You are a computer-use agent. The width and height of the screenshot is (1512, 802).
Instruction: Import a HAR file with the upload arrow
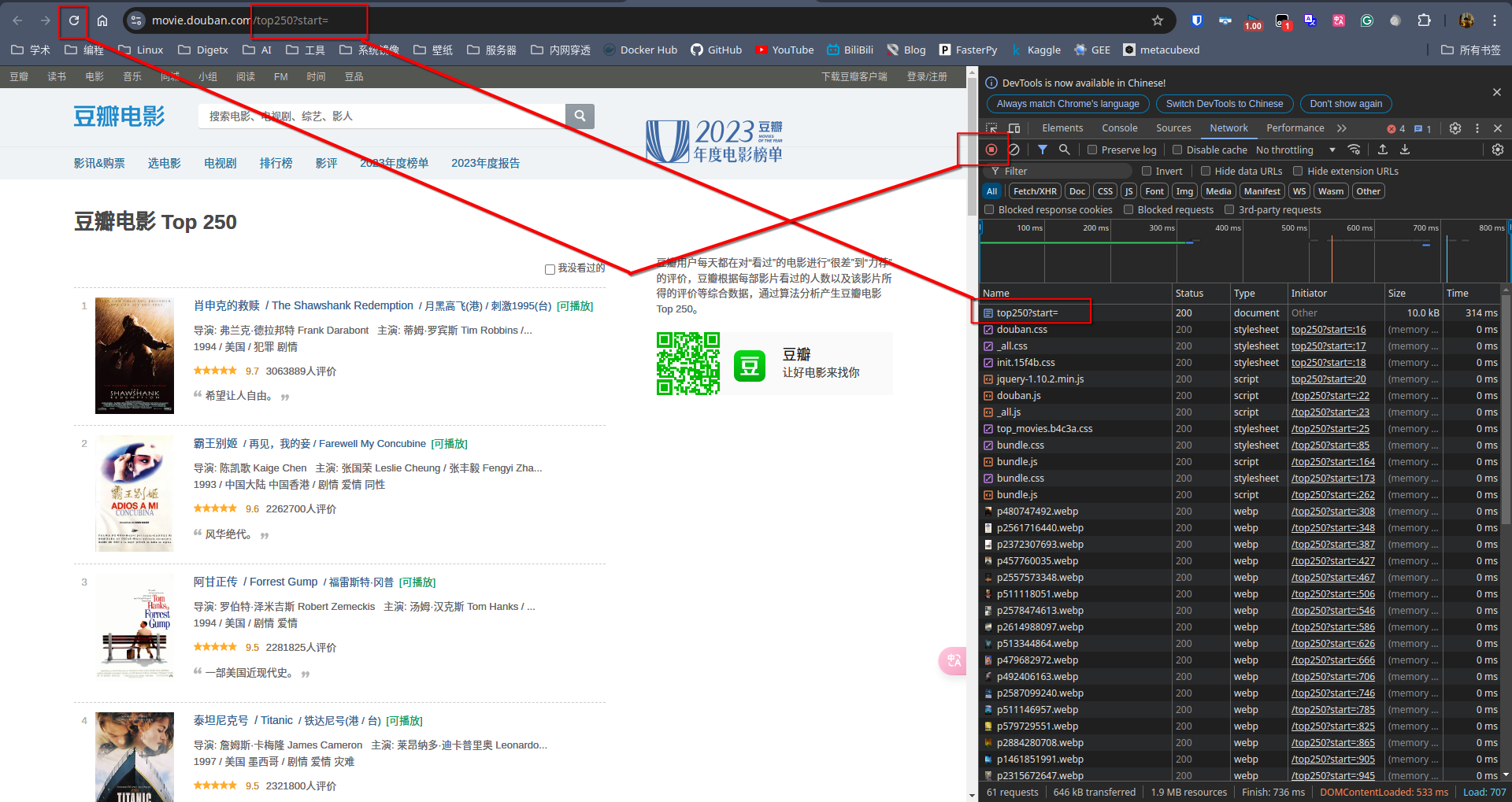point(1383,150)
